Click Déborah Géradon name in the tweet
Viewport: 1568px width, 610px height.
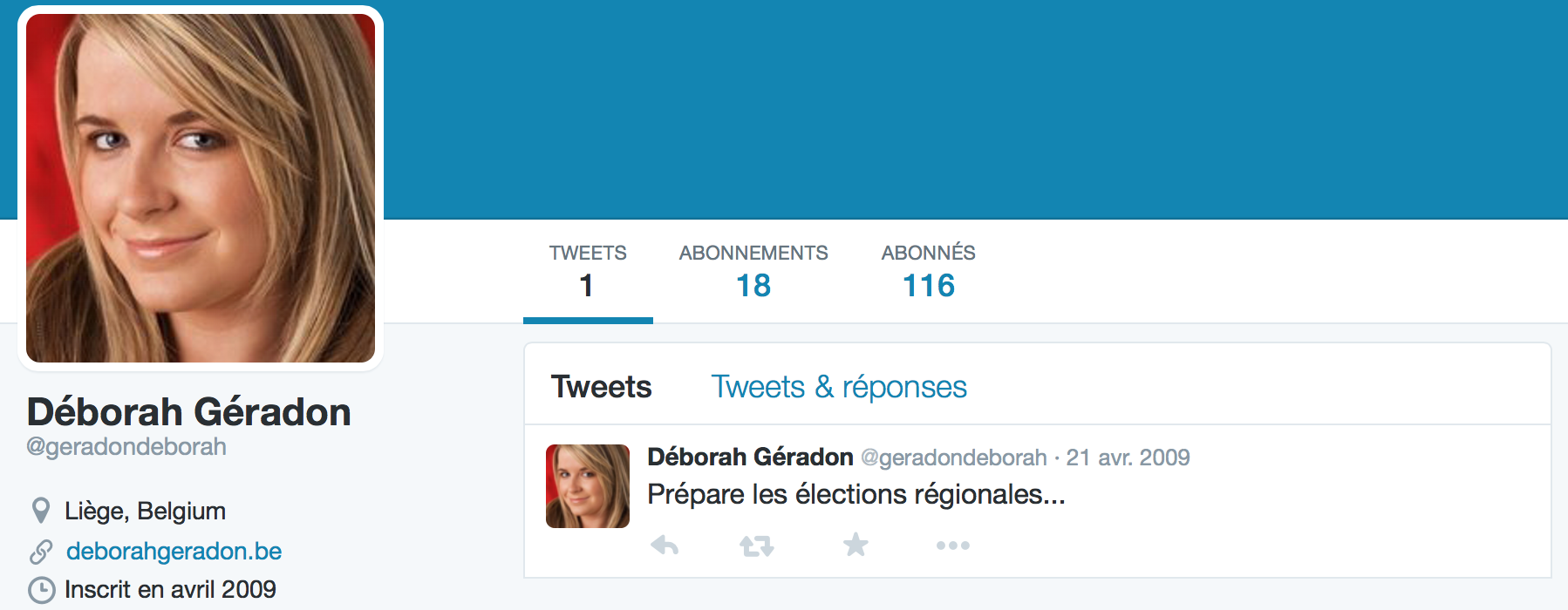[750, 457]
